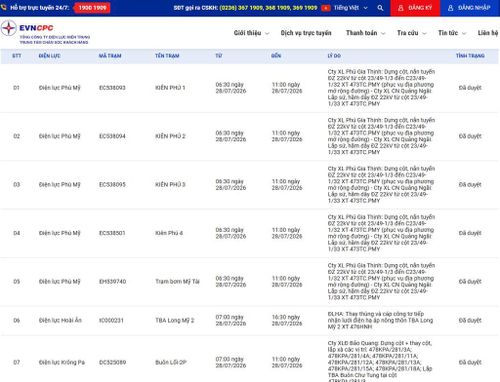The width and height of the screenshot is (500, 382).
Task: Open the search magnifier icon
Action: pyautogui.click(x=380, y=8)
